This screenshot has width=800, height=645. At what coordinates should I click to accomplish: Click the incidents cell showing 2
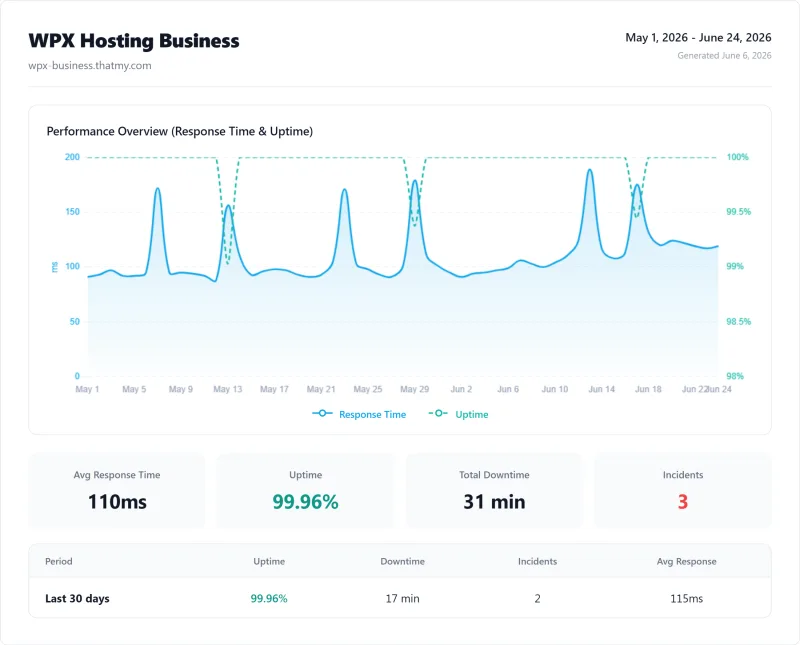pos(537,599)
